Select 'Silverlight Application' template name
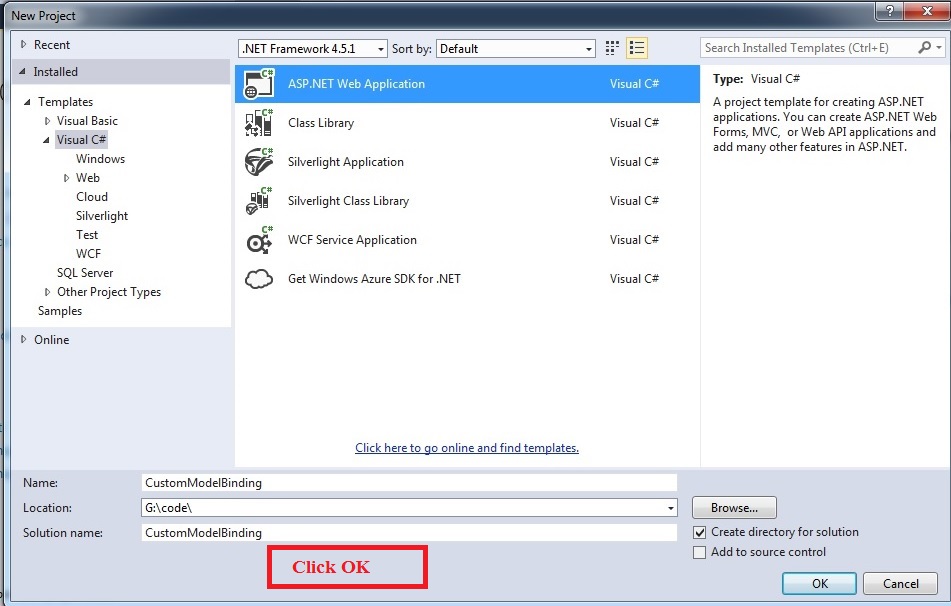Image resolution: width=951 pixels, height=606 pixels. pos(346,162)
